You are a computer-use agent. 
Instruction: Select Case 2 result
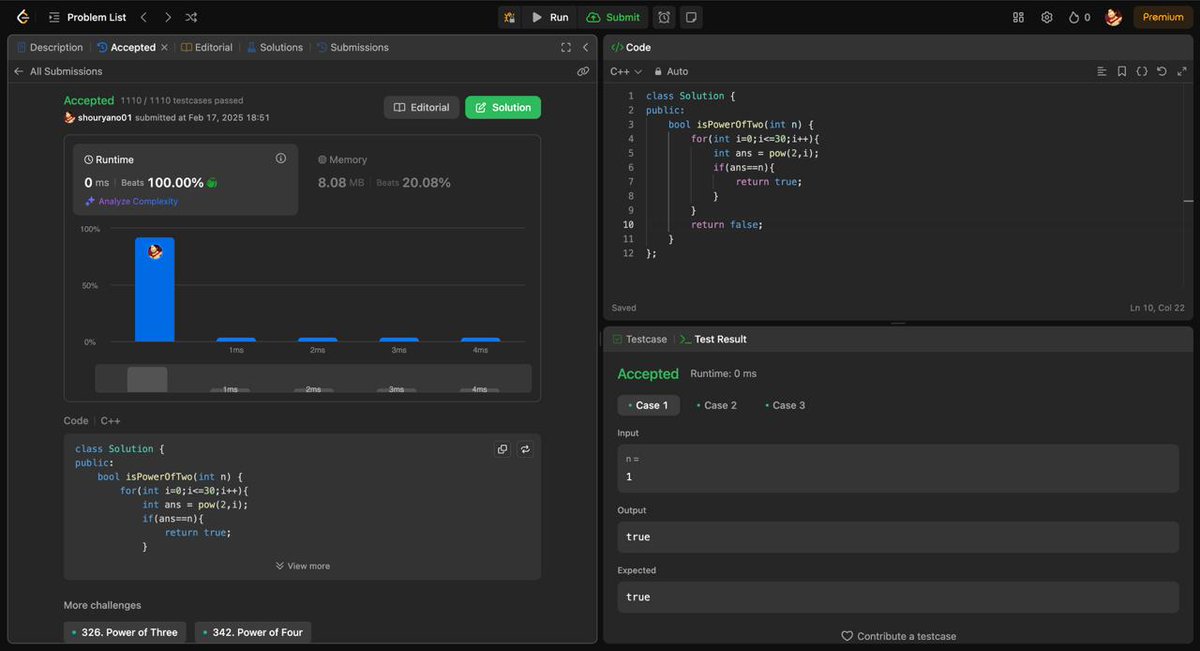(716, 405)
